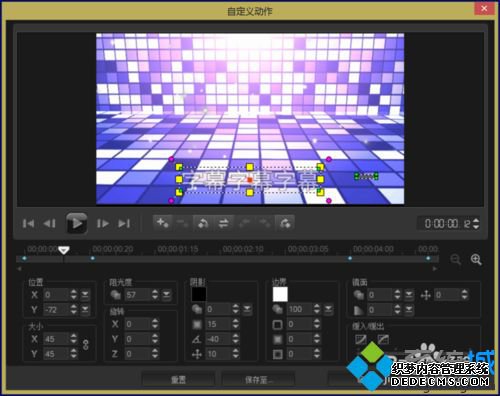Click the Mirror distance cross-arrows icon
The image size is (500, 396).
point(426,295)
